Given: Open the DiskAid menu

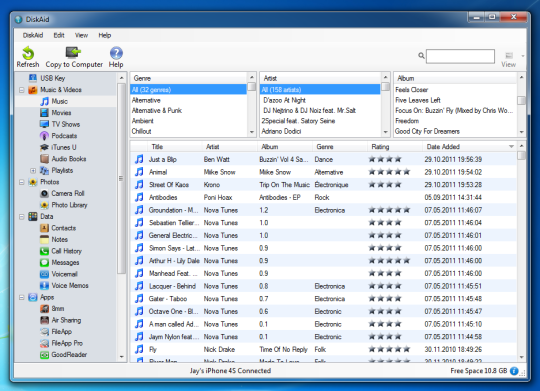Looking at the screenshot, I should (x=33, y=35).
